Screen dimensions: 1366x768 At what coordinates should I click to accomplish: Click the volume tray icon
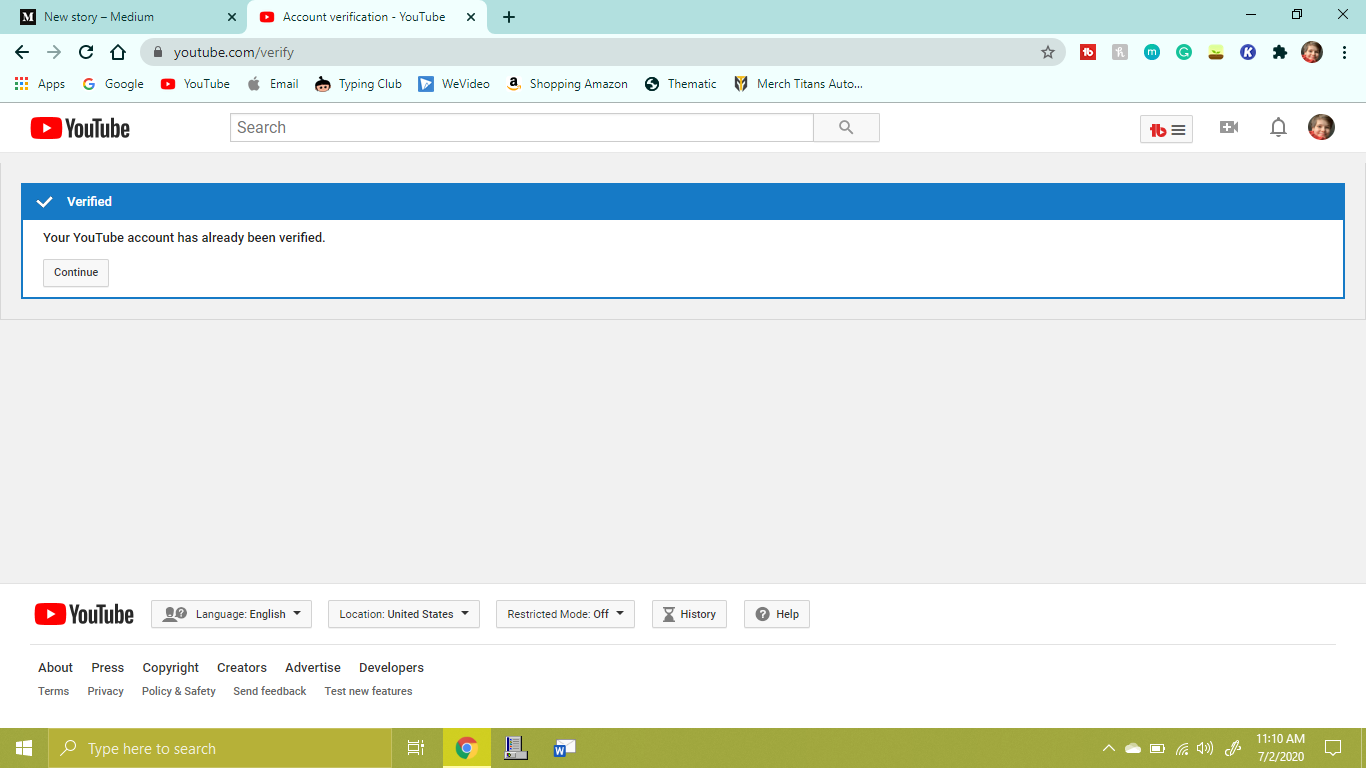click(1205, 748)
